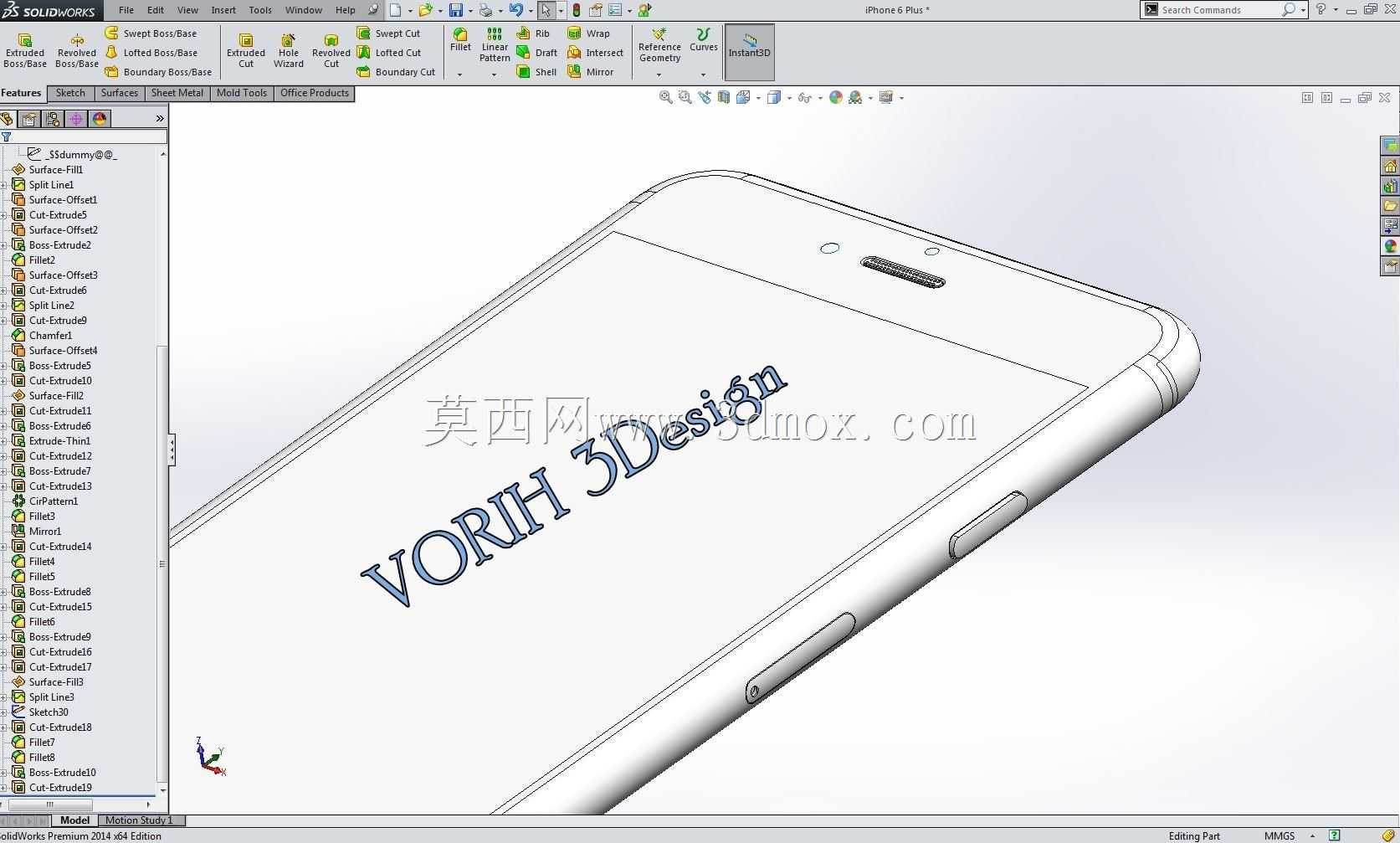Click the Undo icon
Viewport: 1400px width, 843px height.
(516, 10)
